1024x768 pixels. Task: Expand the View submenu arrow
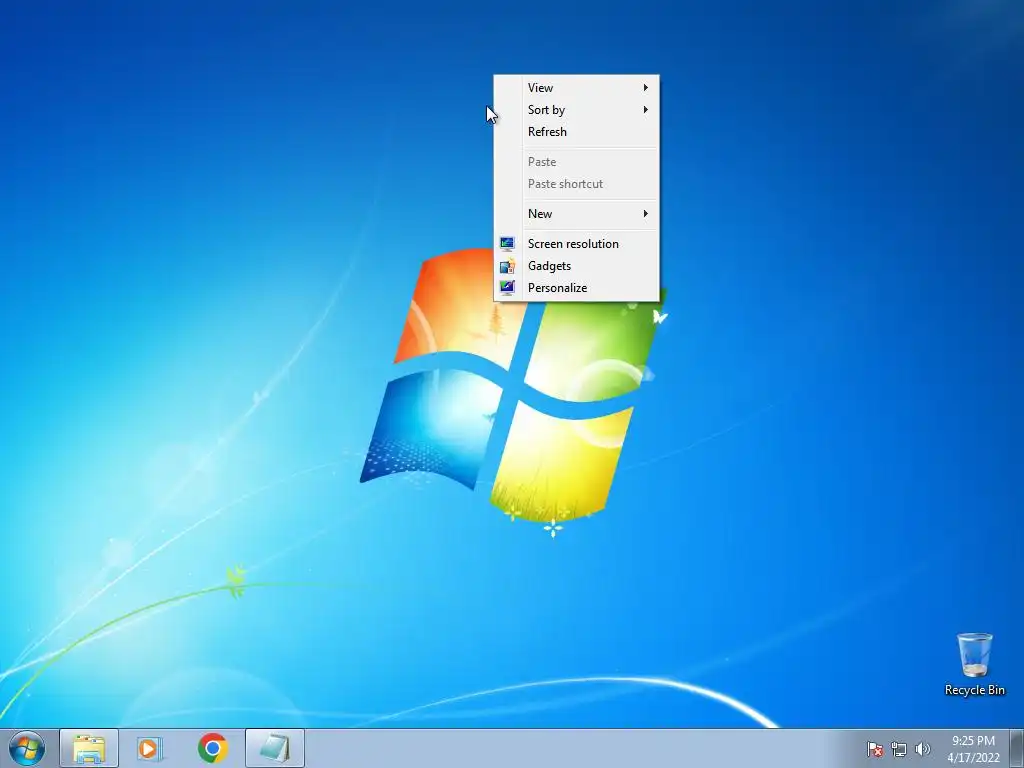[645, 88]
